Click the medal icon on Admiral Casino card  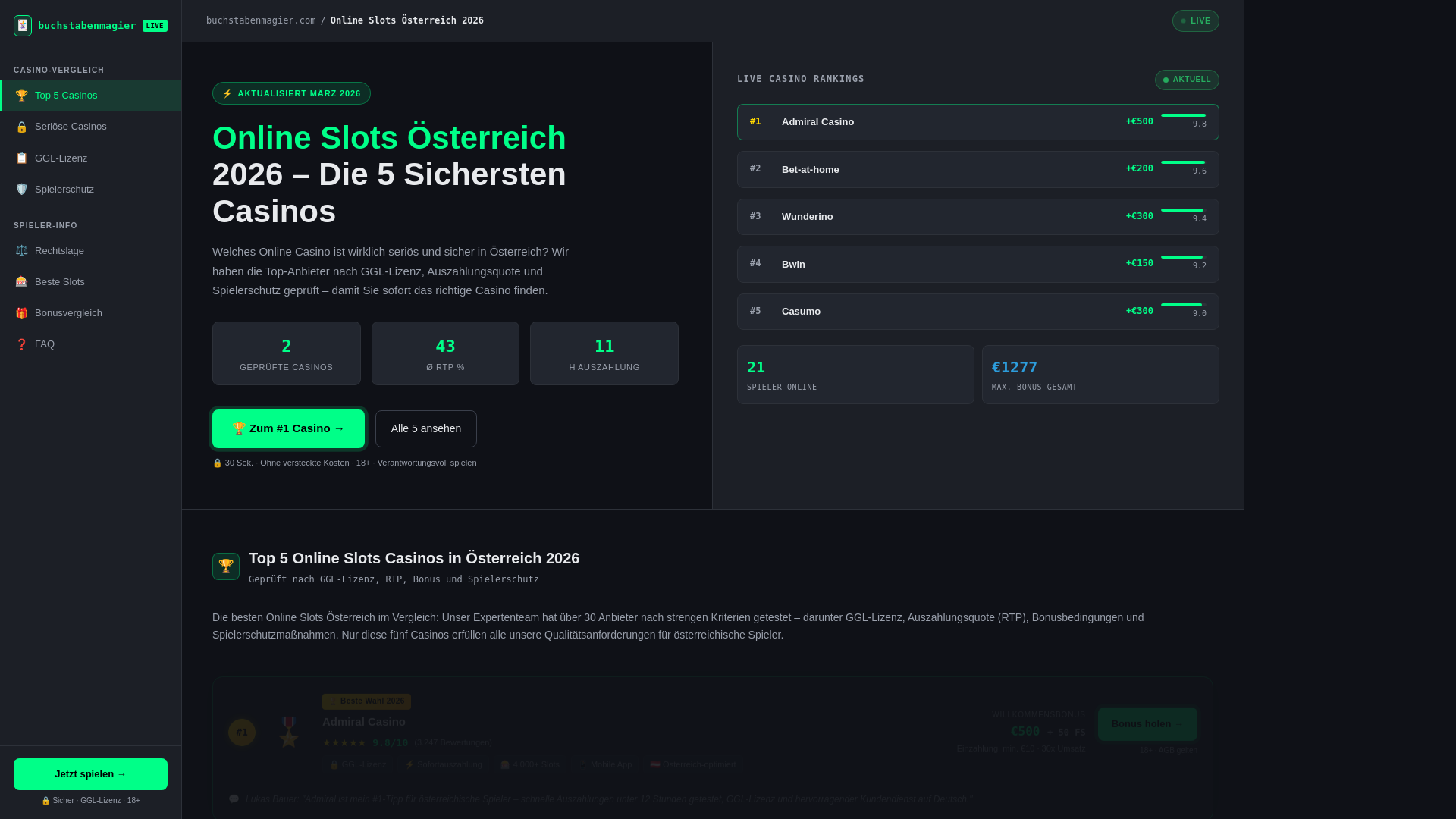point(288,733)
